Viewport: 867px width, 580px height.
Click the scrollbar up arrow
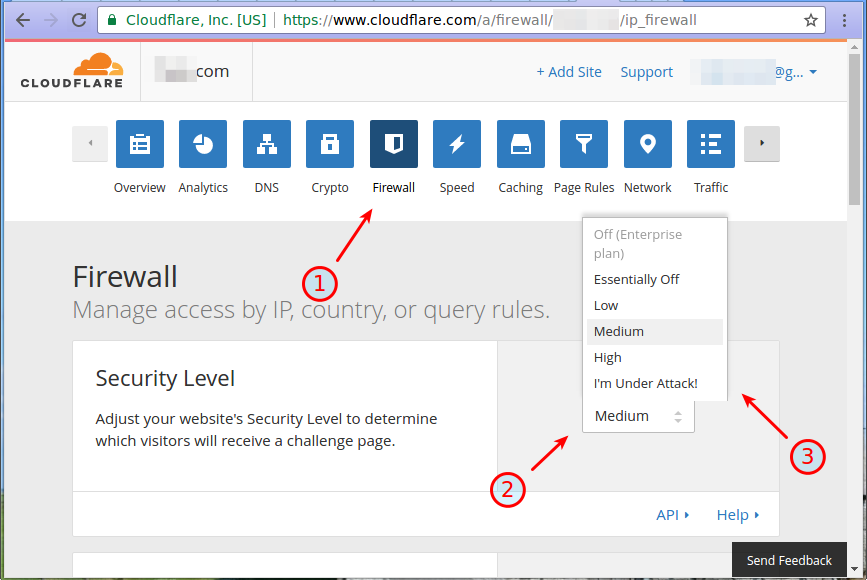[854, 47]
